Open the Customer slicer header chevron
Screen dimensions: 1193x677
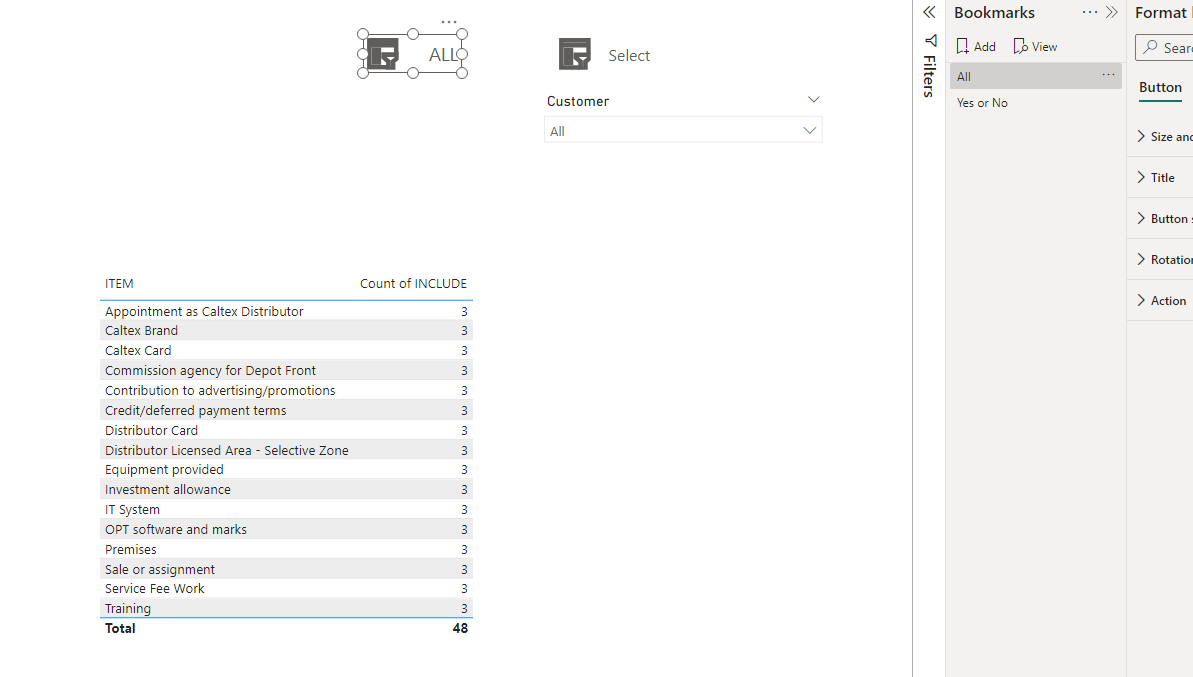(813, 100)
